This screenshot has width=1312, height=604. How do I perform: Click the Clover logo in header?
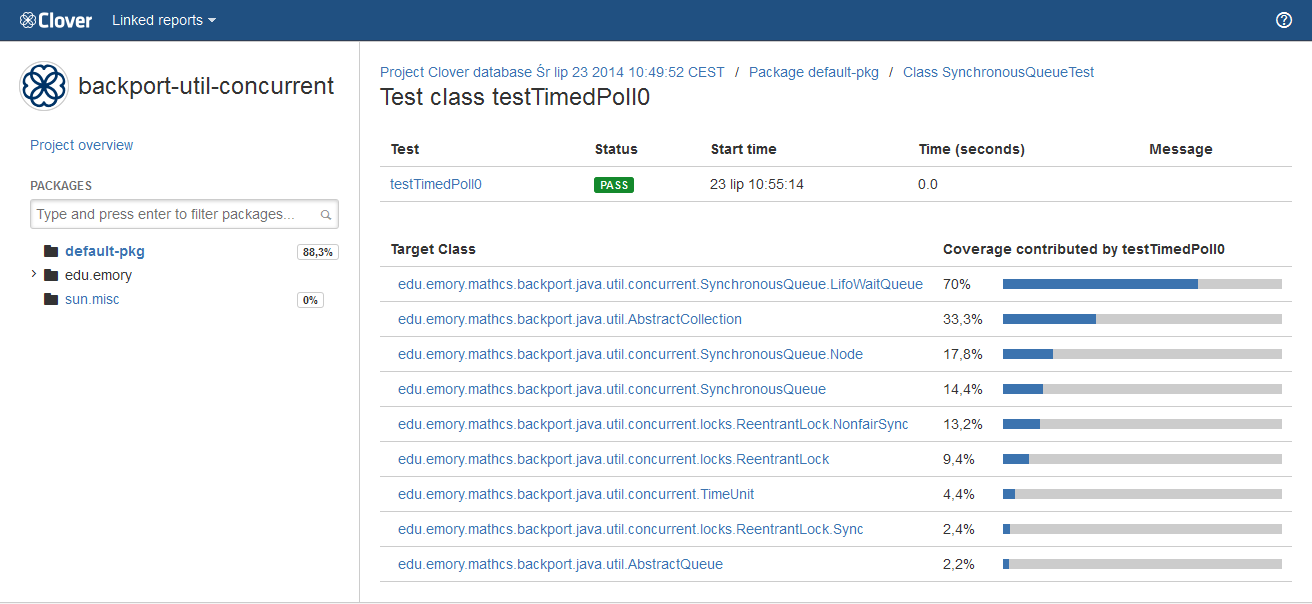click(x=56, y=20)
